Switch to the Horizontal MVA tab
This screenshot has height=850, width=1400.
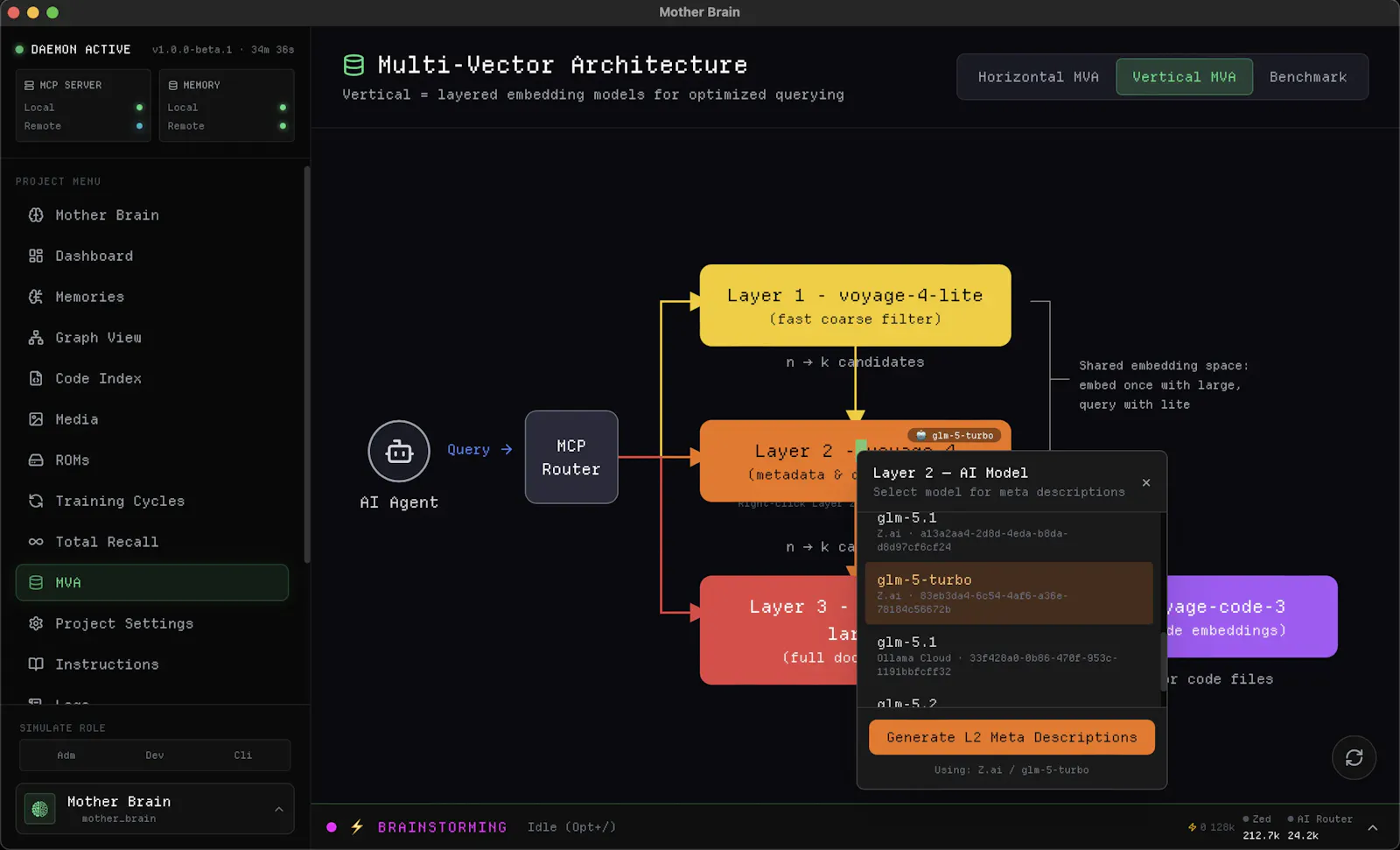(1038, 77)
